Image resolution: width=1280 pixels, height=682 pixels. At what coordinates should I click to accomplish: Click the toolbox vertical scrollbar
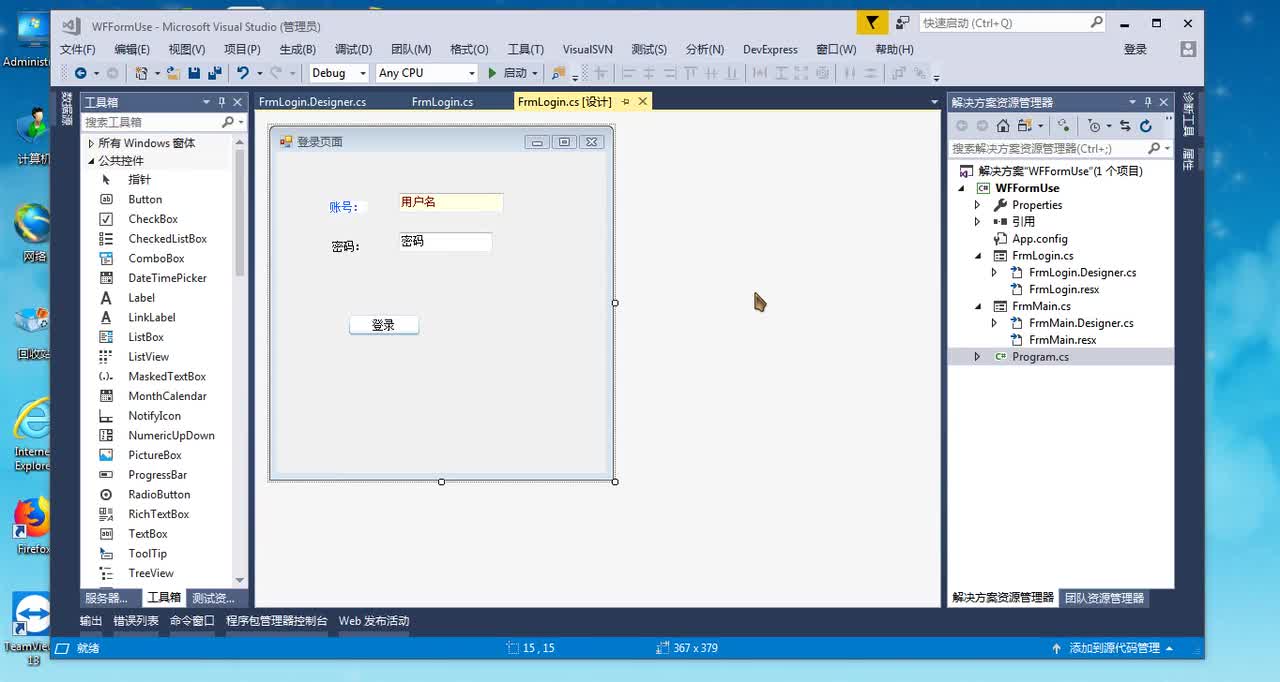(240, 361)
